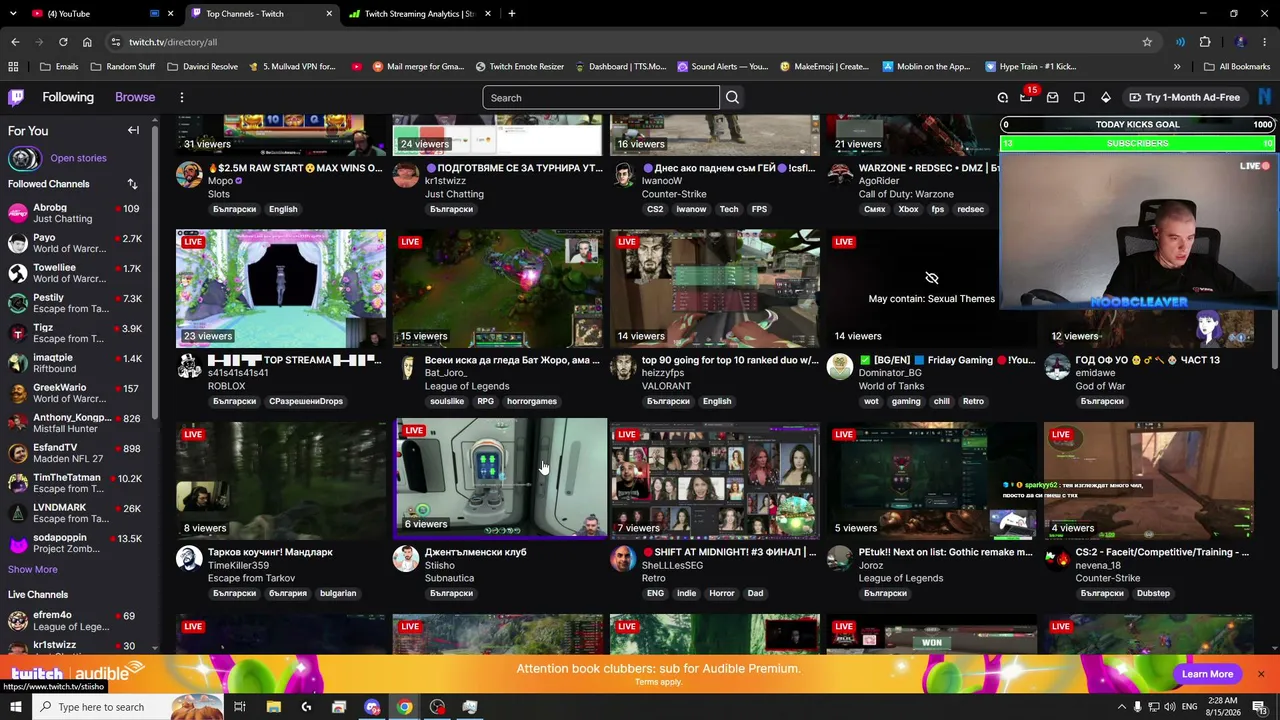Click the Chrome address bar
This screenshot has height=720, width=1280.
pos(630,42)
